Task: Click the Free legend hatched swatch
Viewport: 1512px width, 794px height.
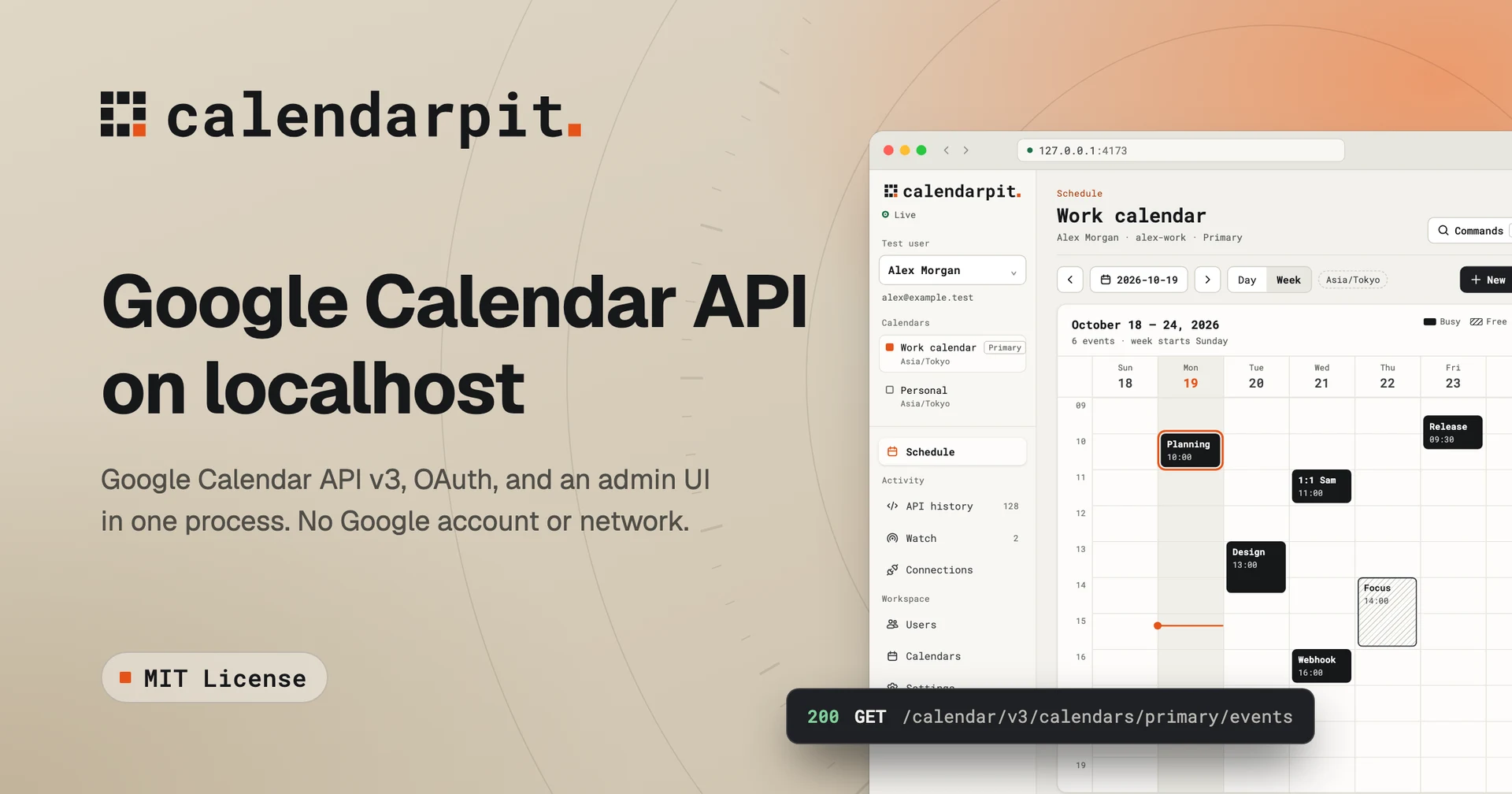Action: pos(1476,321)
